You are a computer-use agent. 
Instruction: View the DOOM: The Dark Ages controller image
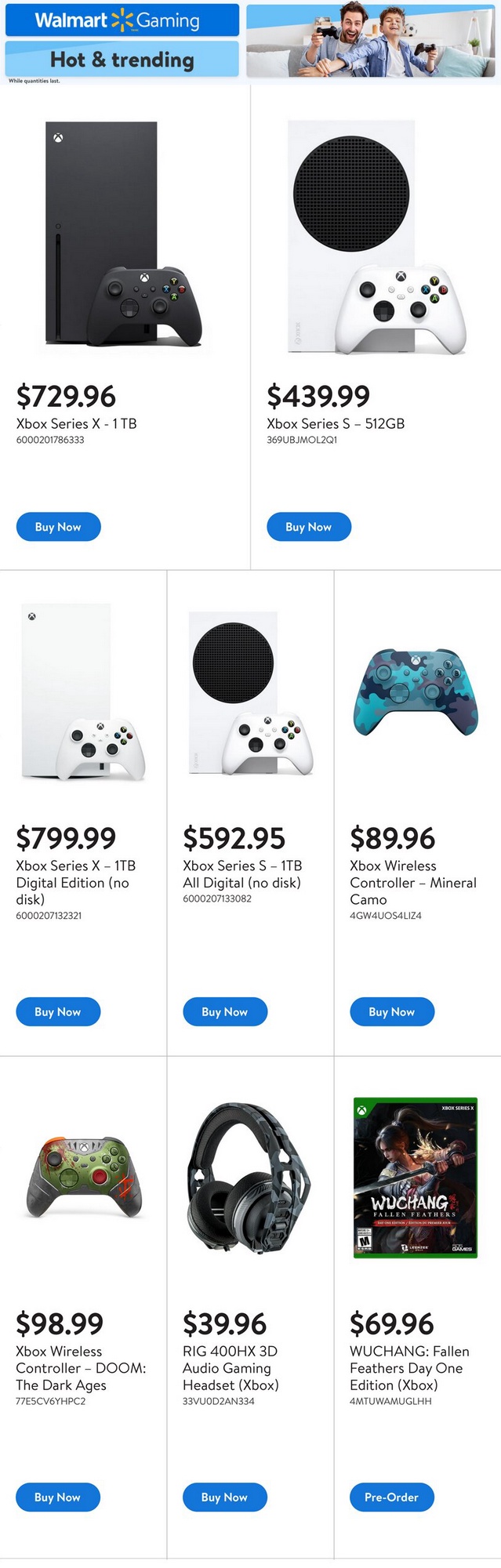click(83, 1177)
